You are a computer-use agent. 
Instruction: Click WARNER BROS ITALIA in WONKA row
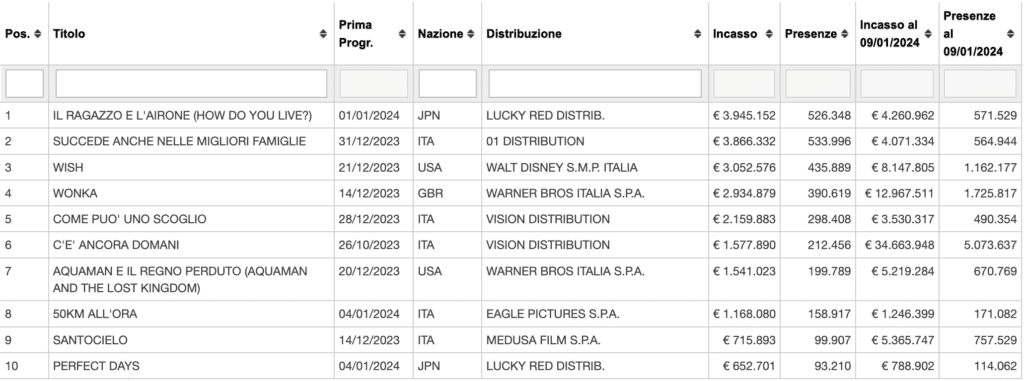(x=565, y=193)
